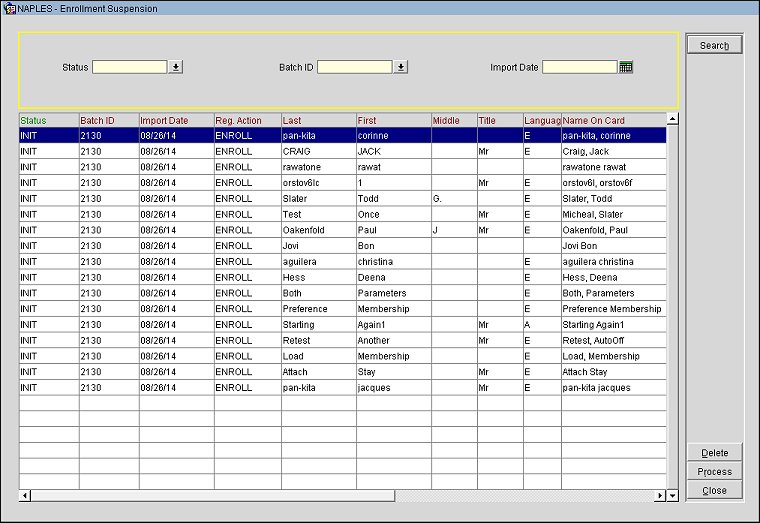
Task: Click the middle initial cell G.
Action: coord(454,199)
